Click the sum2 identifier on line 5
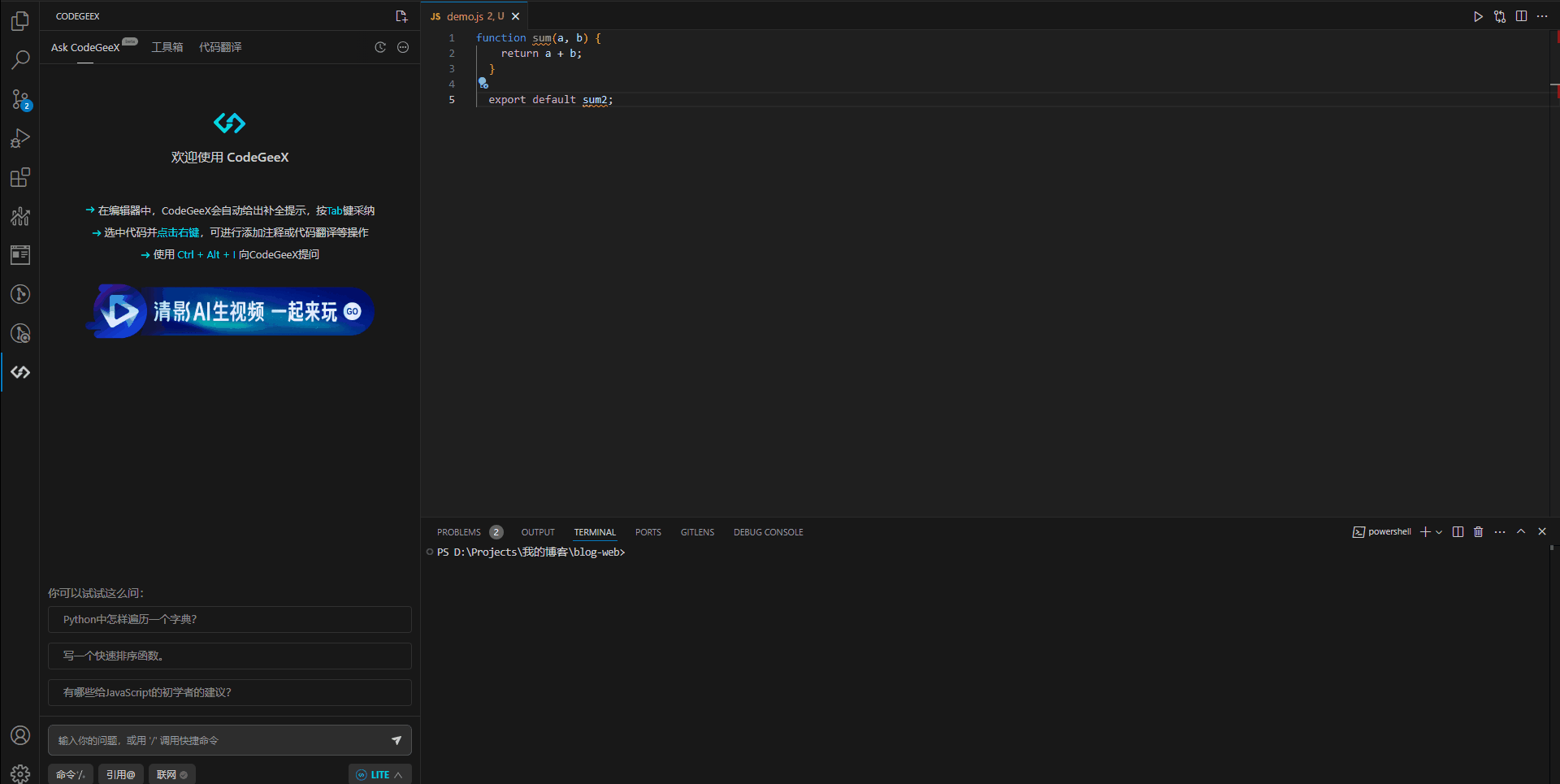This screenshot has width=1560, height=784. click(595, 100)
